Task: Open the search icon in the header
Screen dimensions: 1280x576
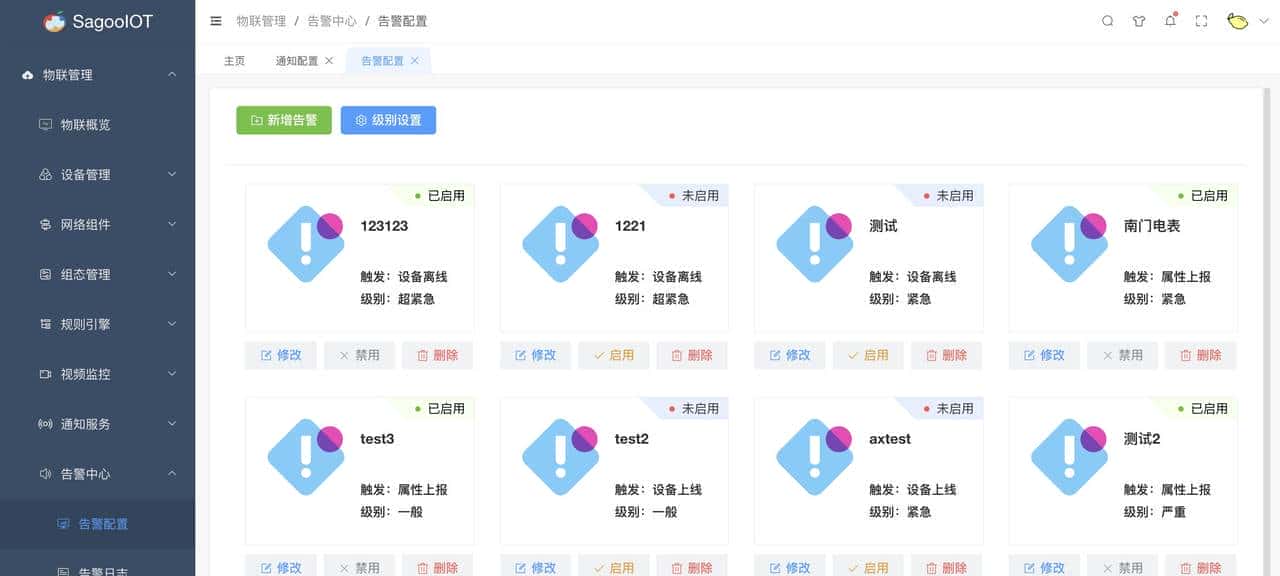Action: tap(1107, 20)
